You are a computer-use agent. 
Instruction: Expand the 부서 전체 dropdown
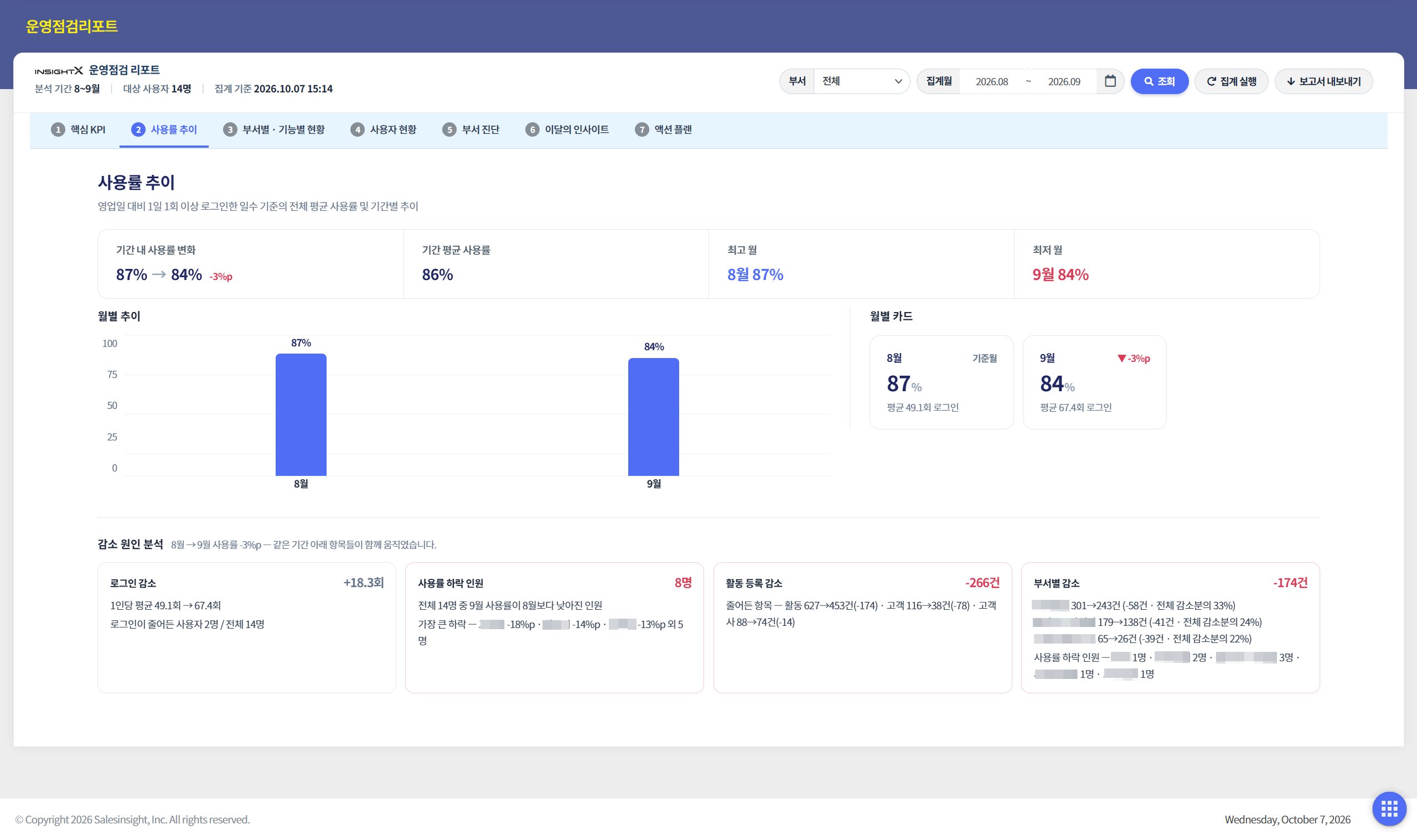click(x=862, y=81)
